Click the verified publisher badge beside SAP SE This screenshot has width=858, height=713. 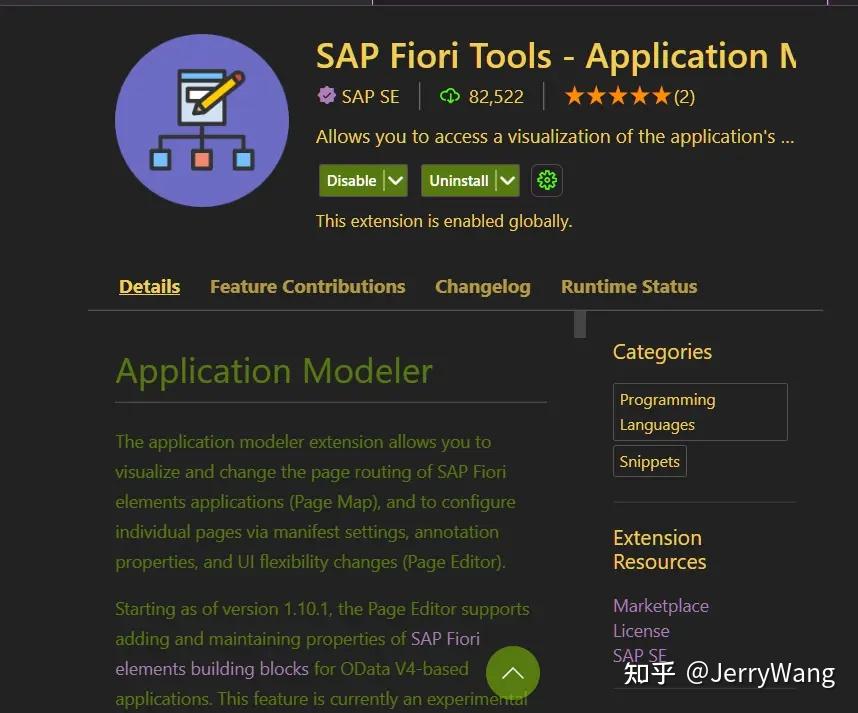tap(325, 96)
